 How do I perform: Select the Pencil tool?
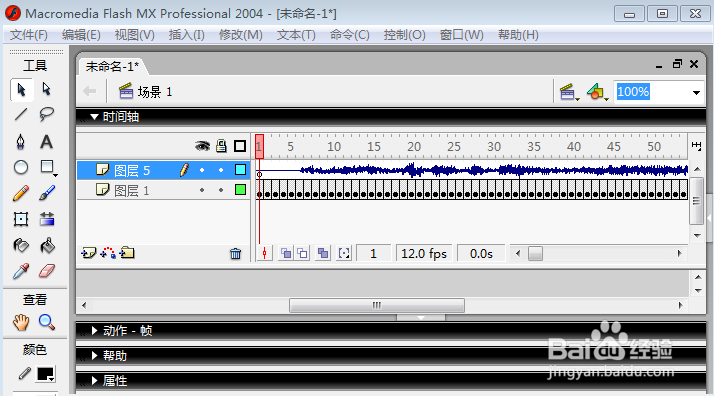(x=21, y=193)
